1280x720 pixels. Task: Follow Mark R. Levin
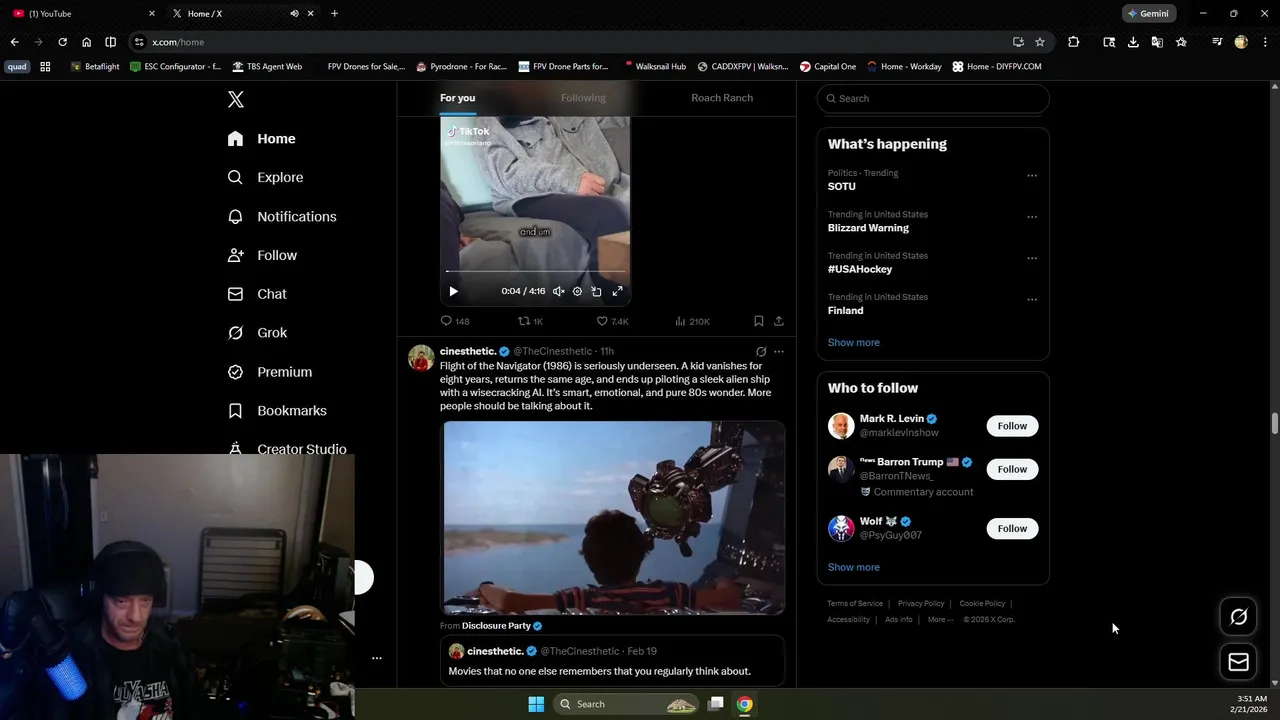tap(1012, 426)
